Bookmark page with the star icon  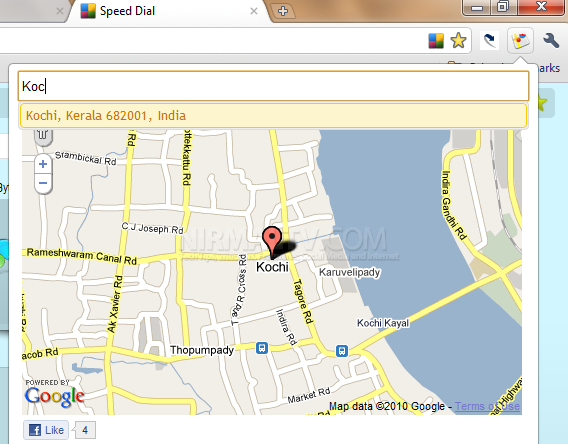tap(458, 41)
